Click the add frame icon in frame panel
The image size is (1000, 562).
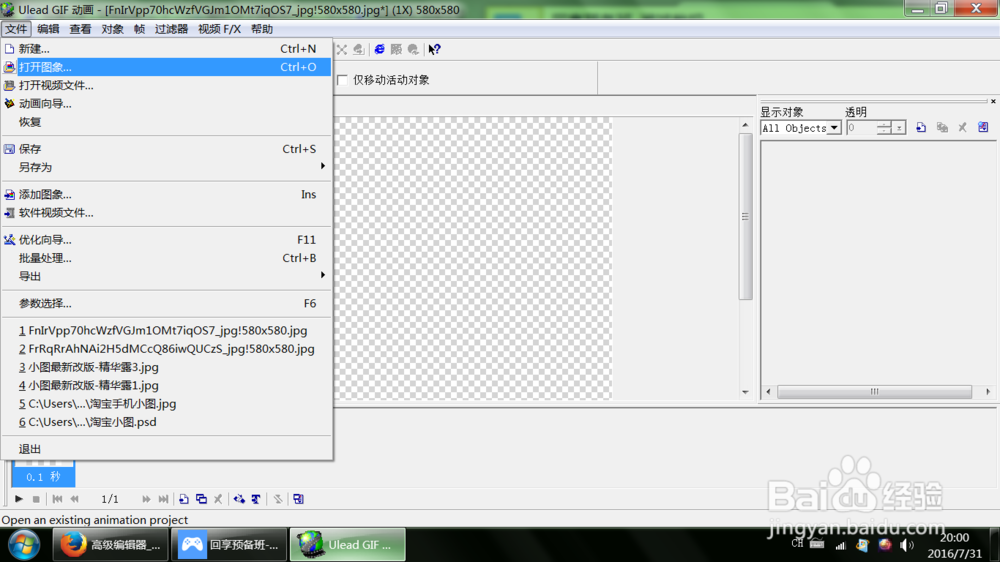coord(184,499)
